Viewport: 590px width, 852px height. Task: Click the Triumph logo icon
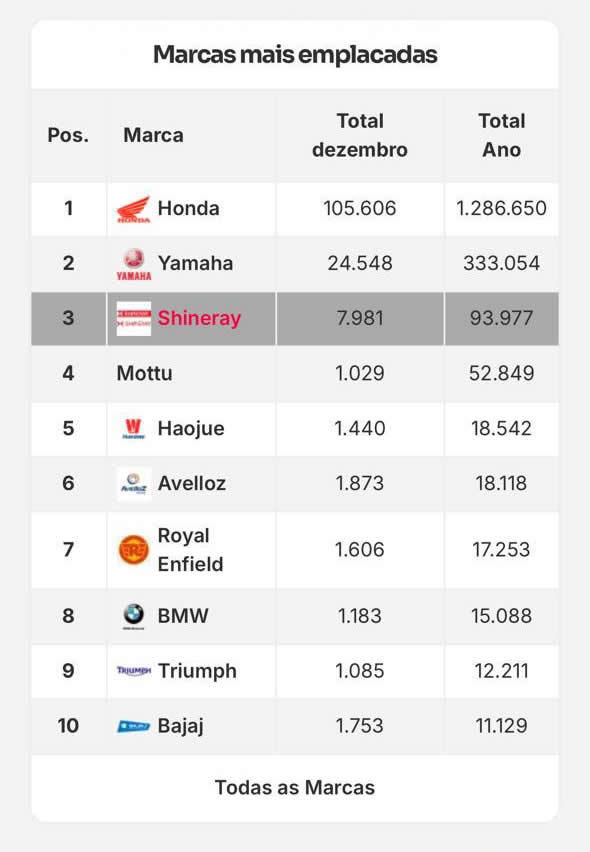[x=134, y=671]
